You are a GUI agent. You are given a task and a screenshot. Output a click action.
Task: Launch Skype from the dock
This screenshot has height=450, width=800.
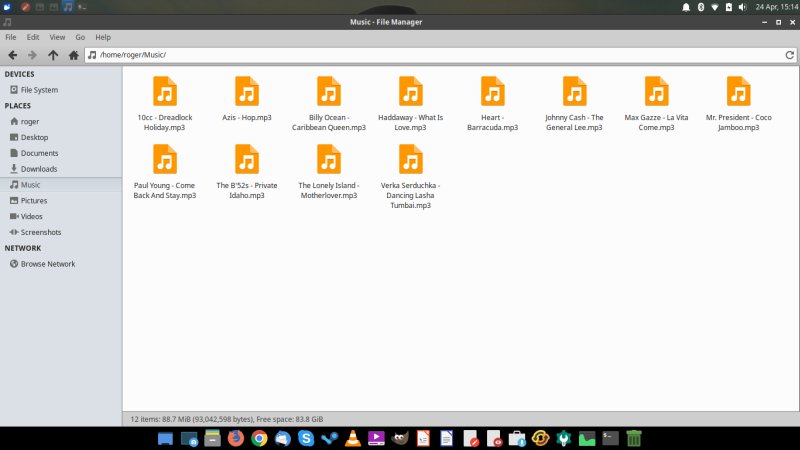coord(306,438)
